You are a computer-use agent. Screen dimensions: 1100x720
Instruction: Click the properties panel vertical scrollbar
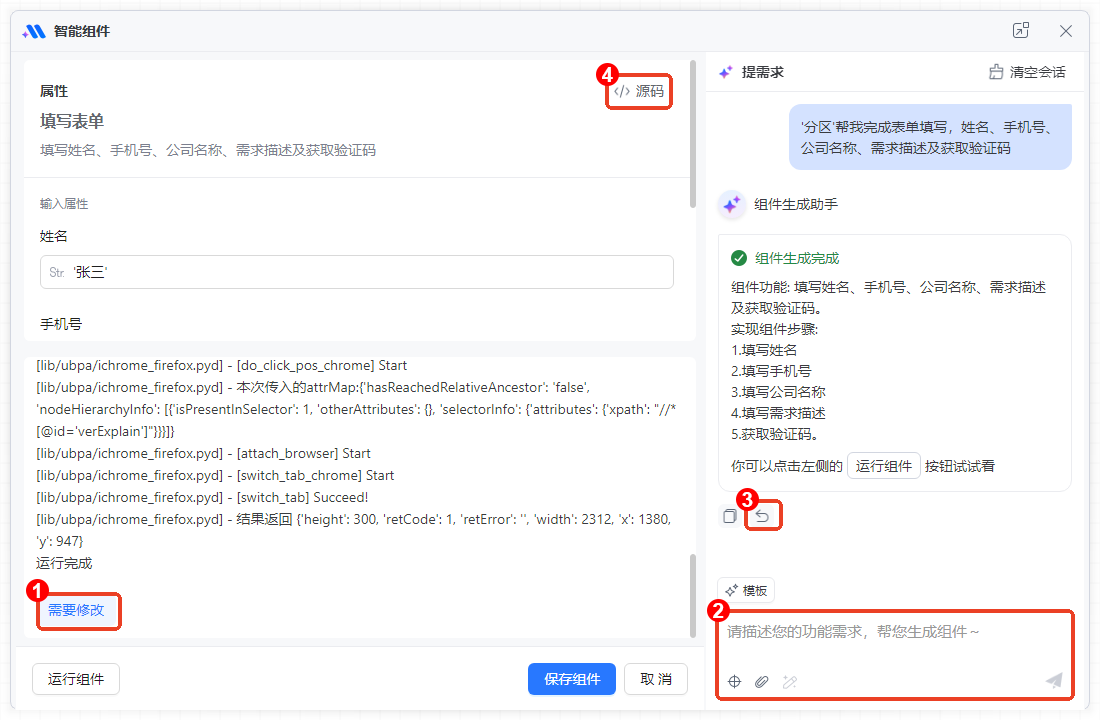pos(693,135)
